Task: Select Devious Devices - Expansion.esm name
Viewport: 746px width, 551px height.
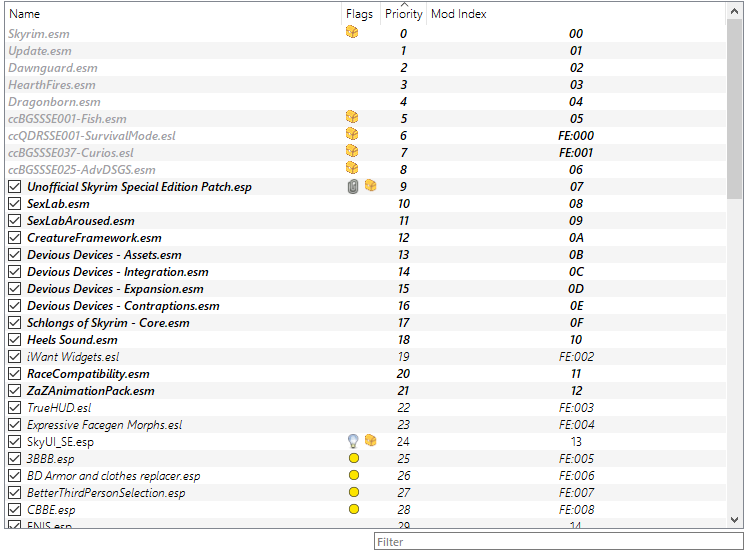Action: pyautogui.click(x=115, y=289)
